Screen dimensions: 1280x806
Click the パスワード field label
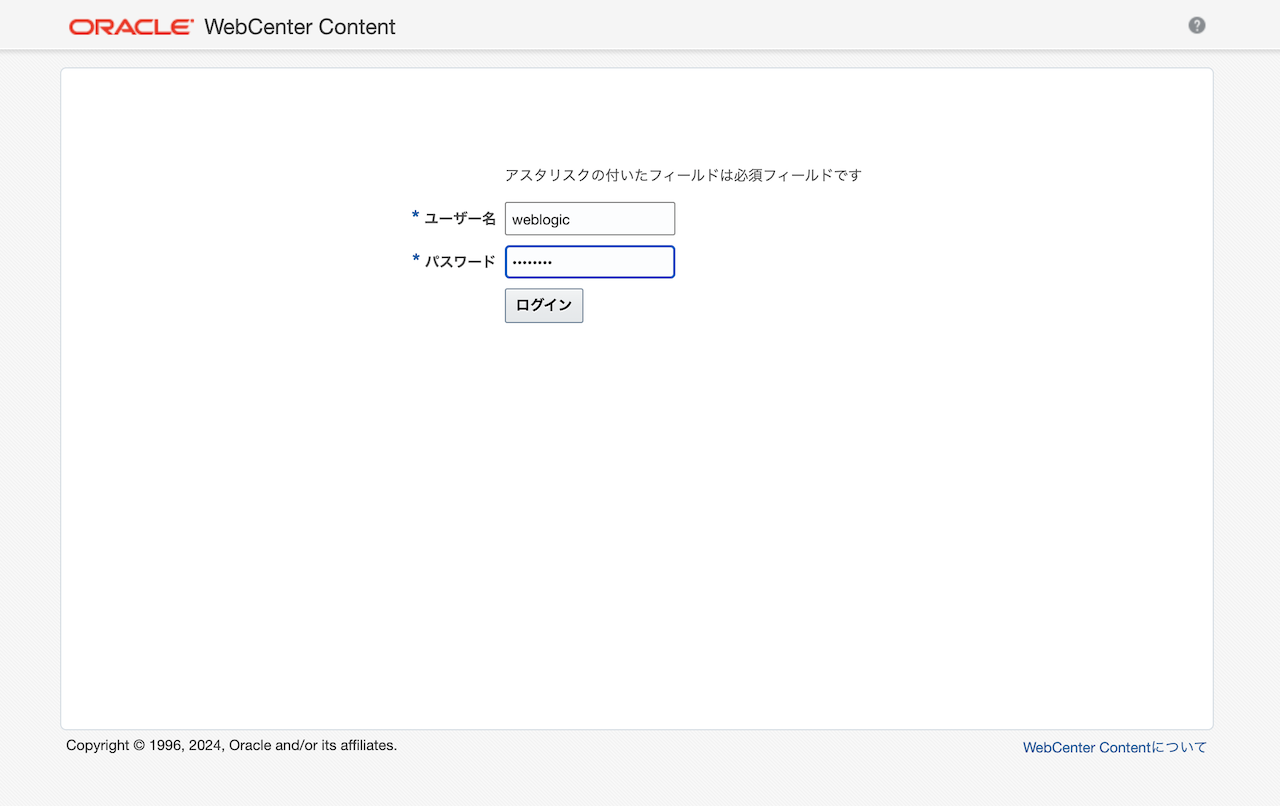click(x=460, y=261)
